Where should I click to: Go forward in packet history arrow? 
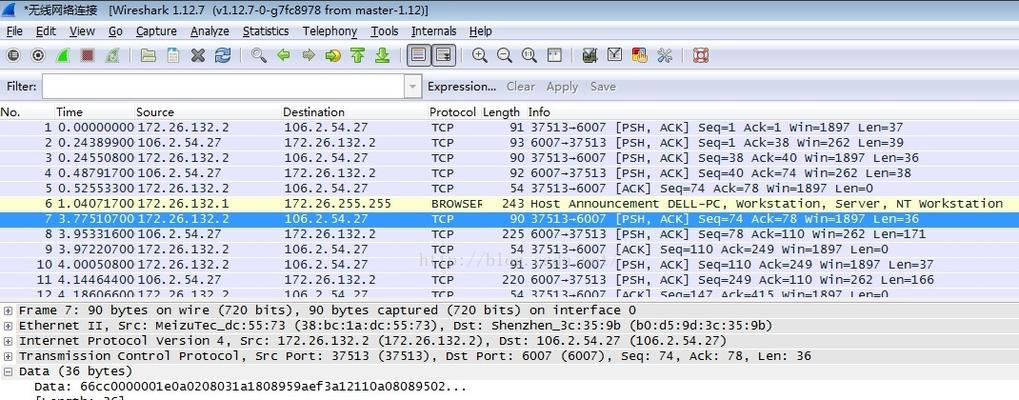pos(308,56)
